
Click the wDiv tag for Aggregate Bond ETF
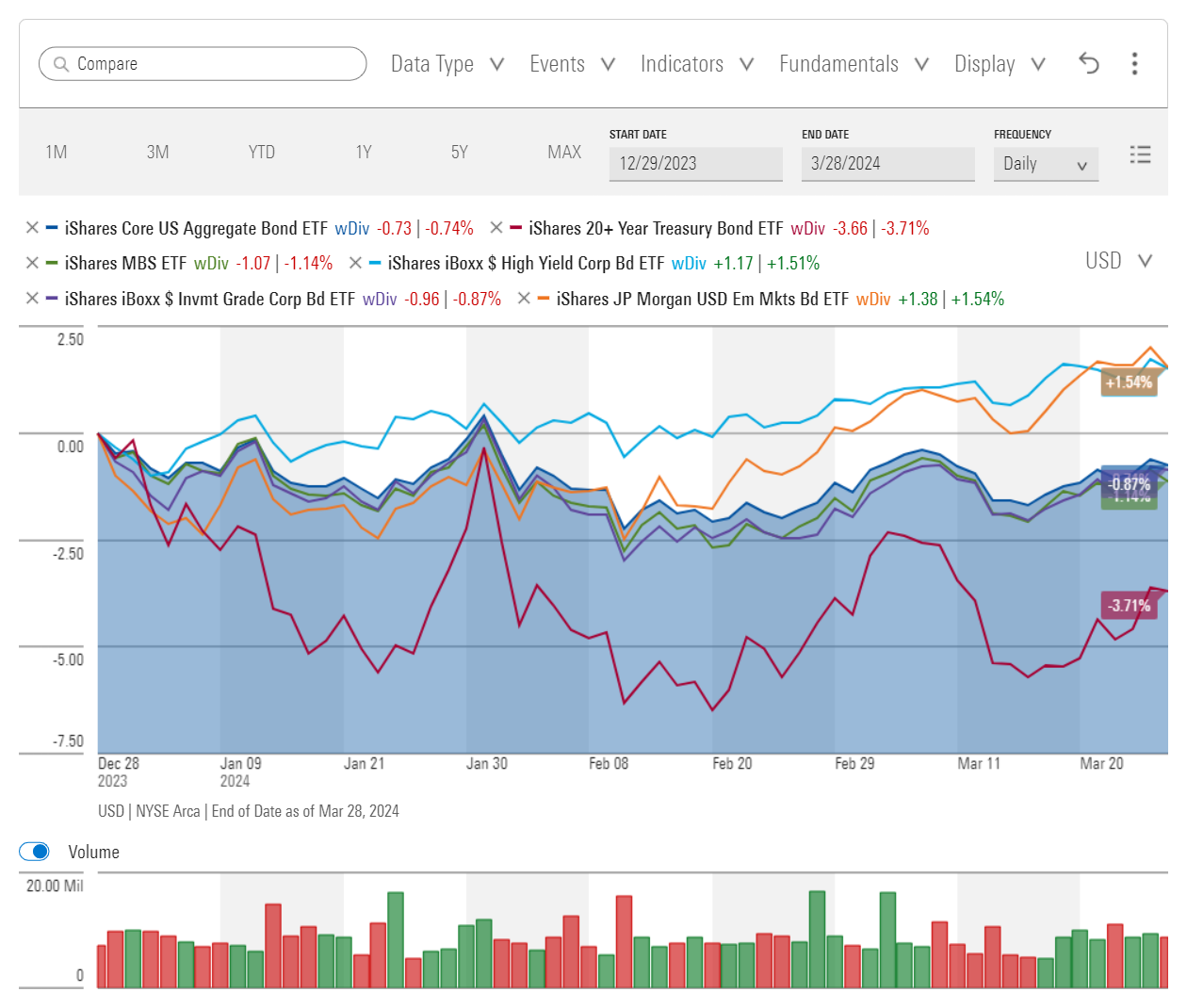[352, 228]
